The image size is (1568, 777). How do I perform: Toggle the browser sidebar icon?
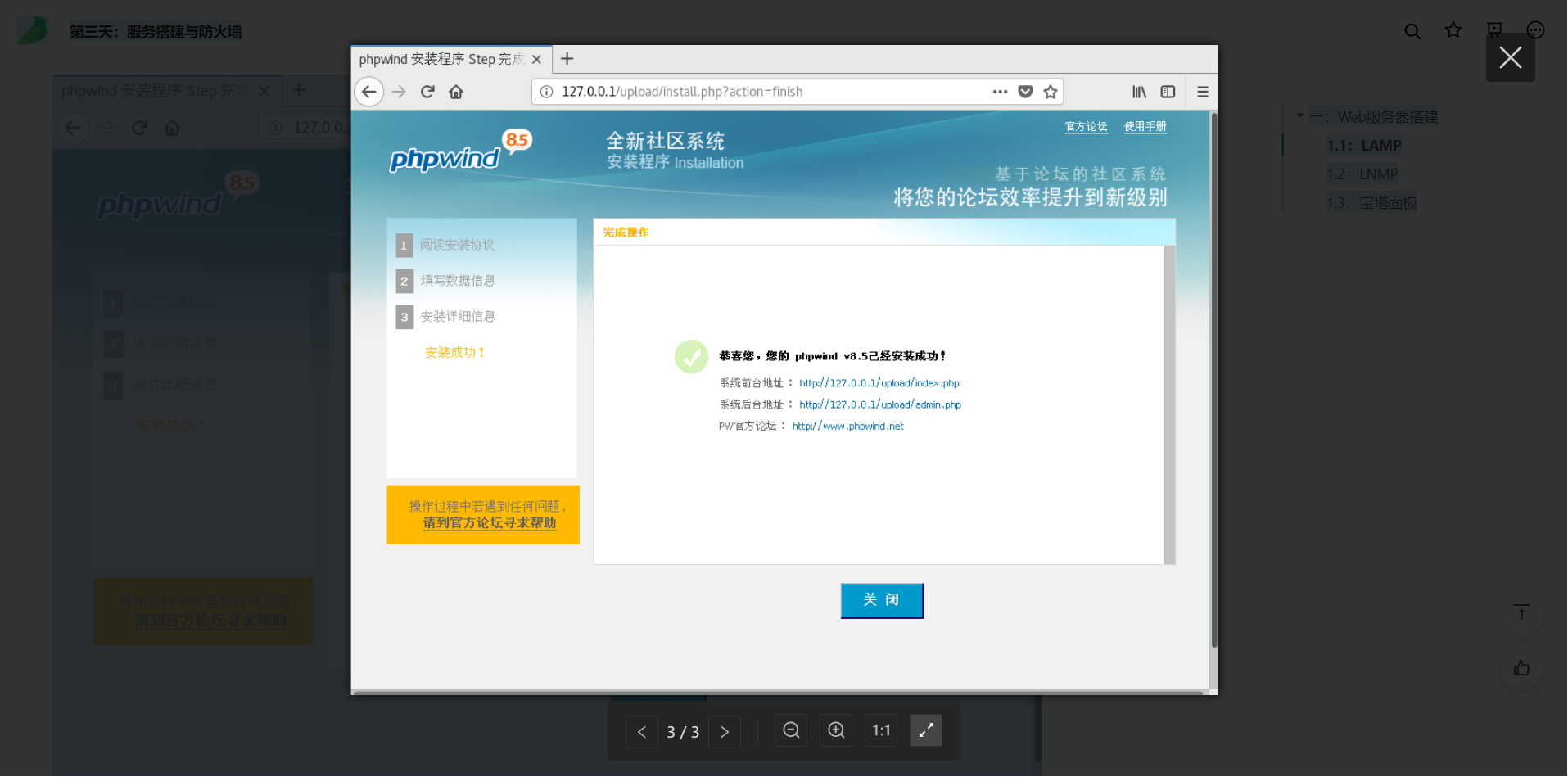pos(1168,92)
